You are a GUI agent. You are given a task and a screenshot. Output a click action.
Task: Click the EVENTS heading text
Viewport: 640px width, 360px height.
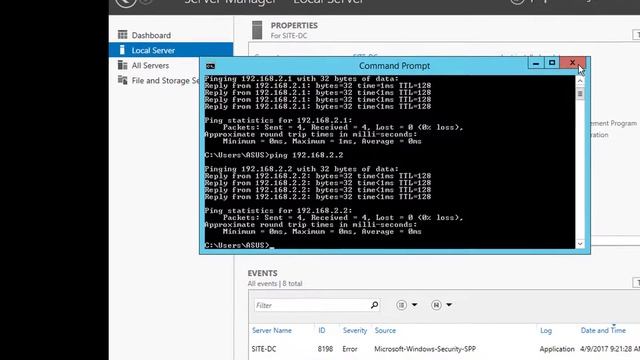click(x=262, y=273)
